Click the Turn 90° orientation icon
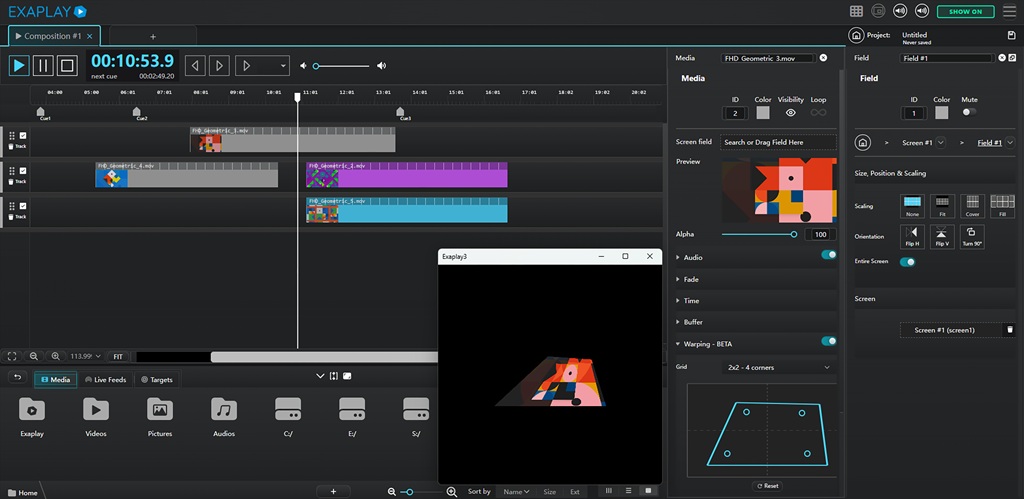The width and height of the screenshot is (1024, 499). coord(972,236)
